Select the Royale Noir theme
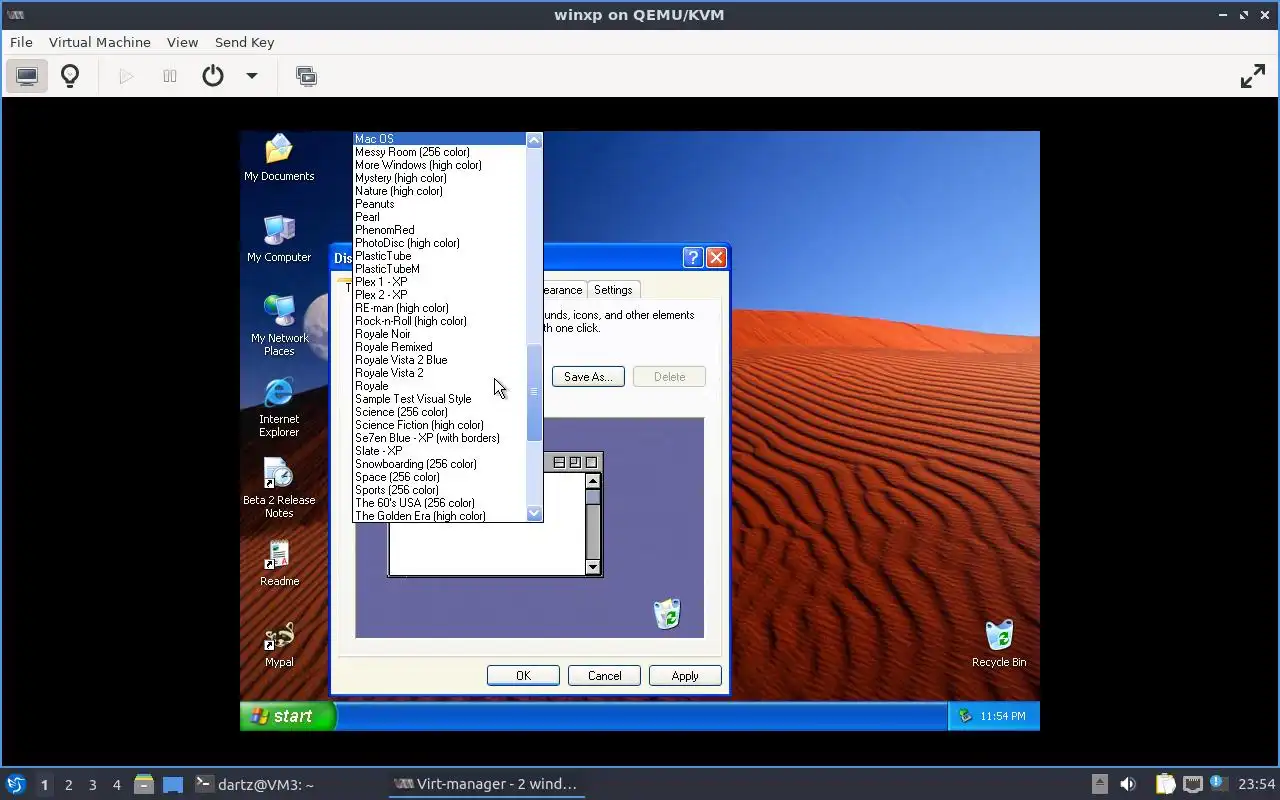 point(440,334)
